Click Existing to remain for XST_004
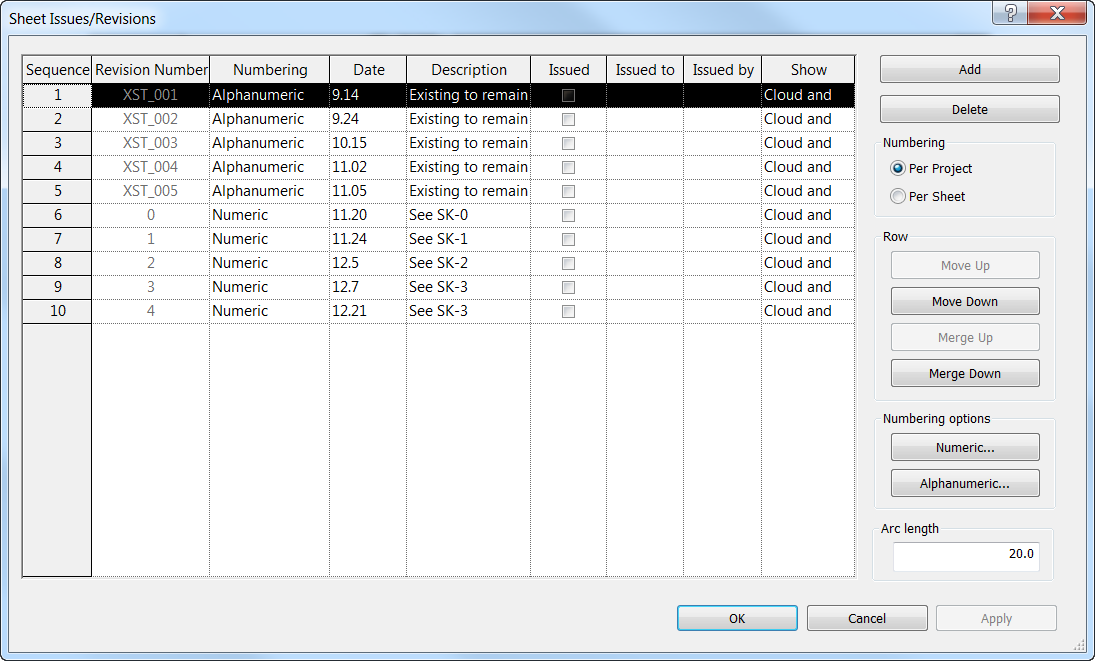The height and width of the screenshot is (661, 1095). [469, 167]
